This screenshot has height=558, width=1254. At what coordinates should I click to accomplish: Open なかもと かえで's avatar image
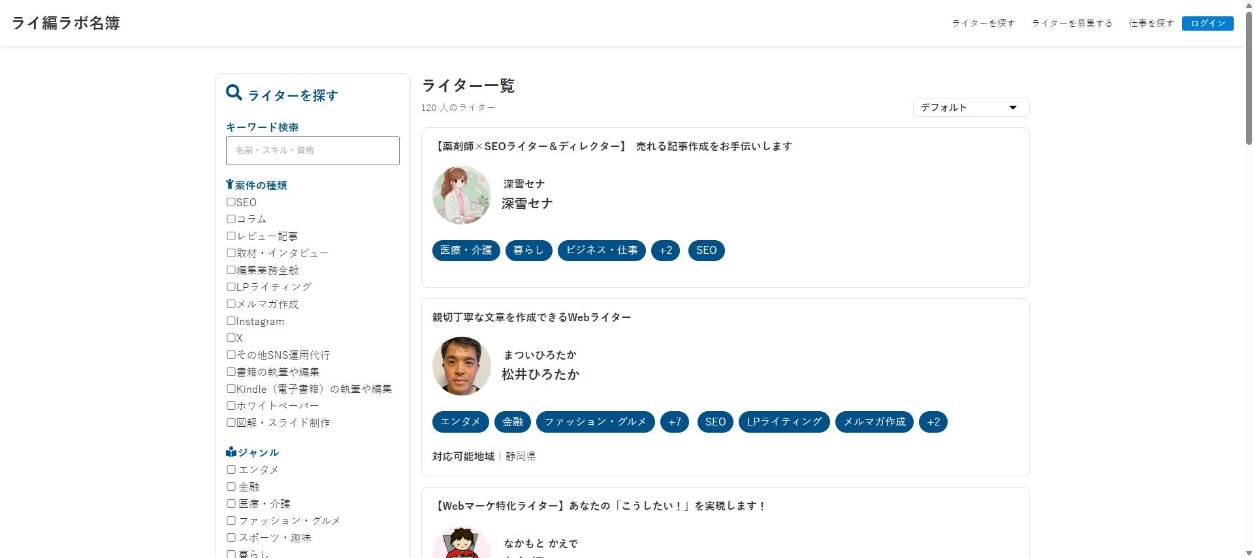461,543
